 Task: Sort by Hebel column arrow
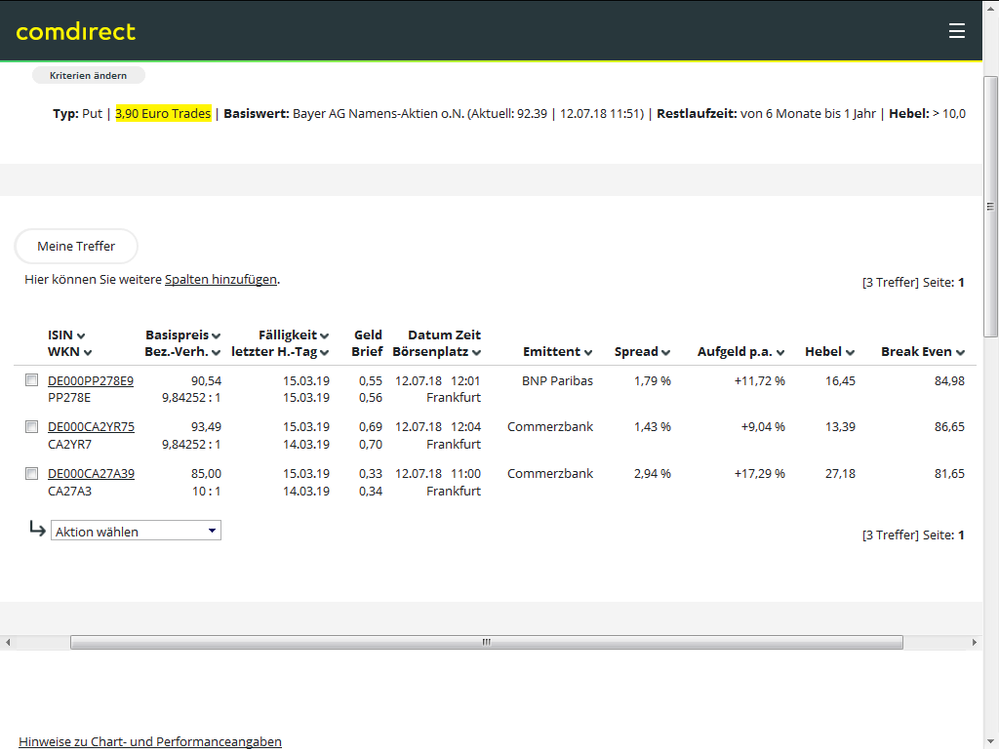tap(850, 352)
